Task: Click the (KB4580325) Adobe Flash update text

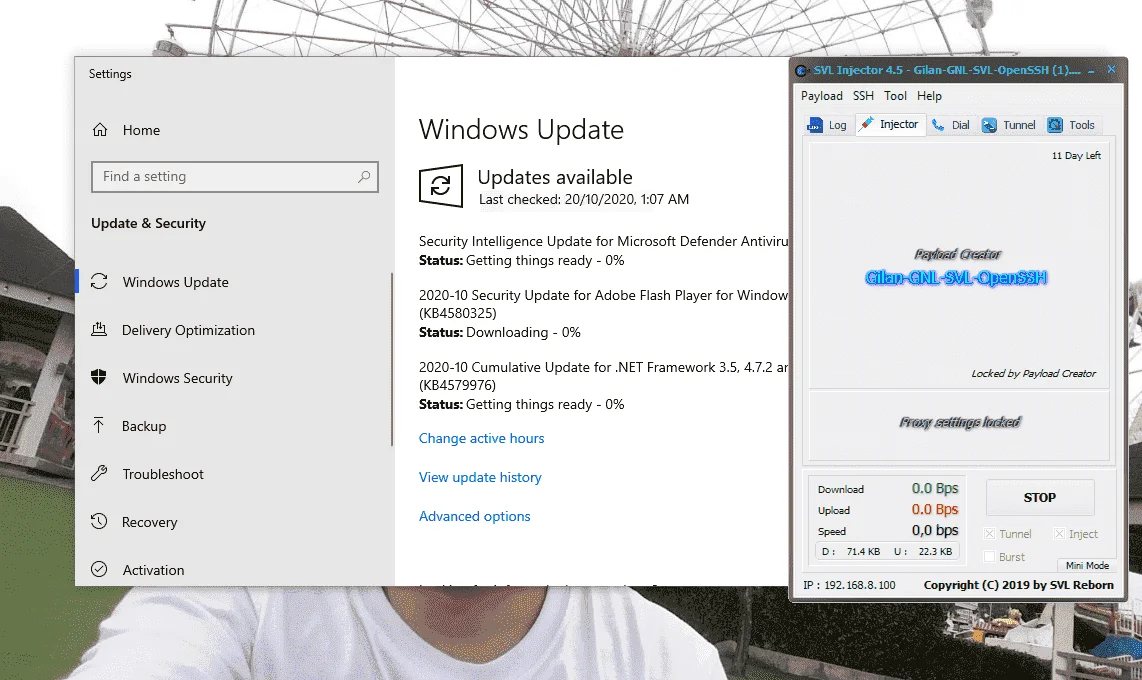Action: [x=457, y=313]
